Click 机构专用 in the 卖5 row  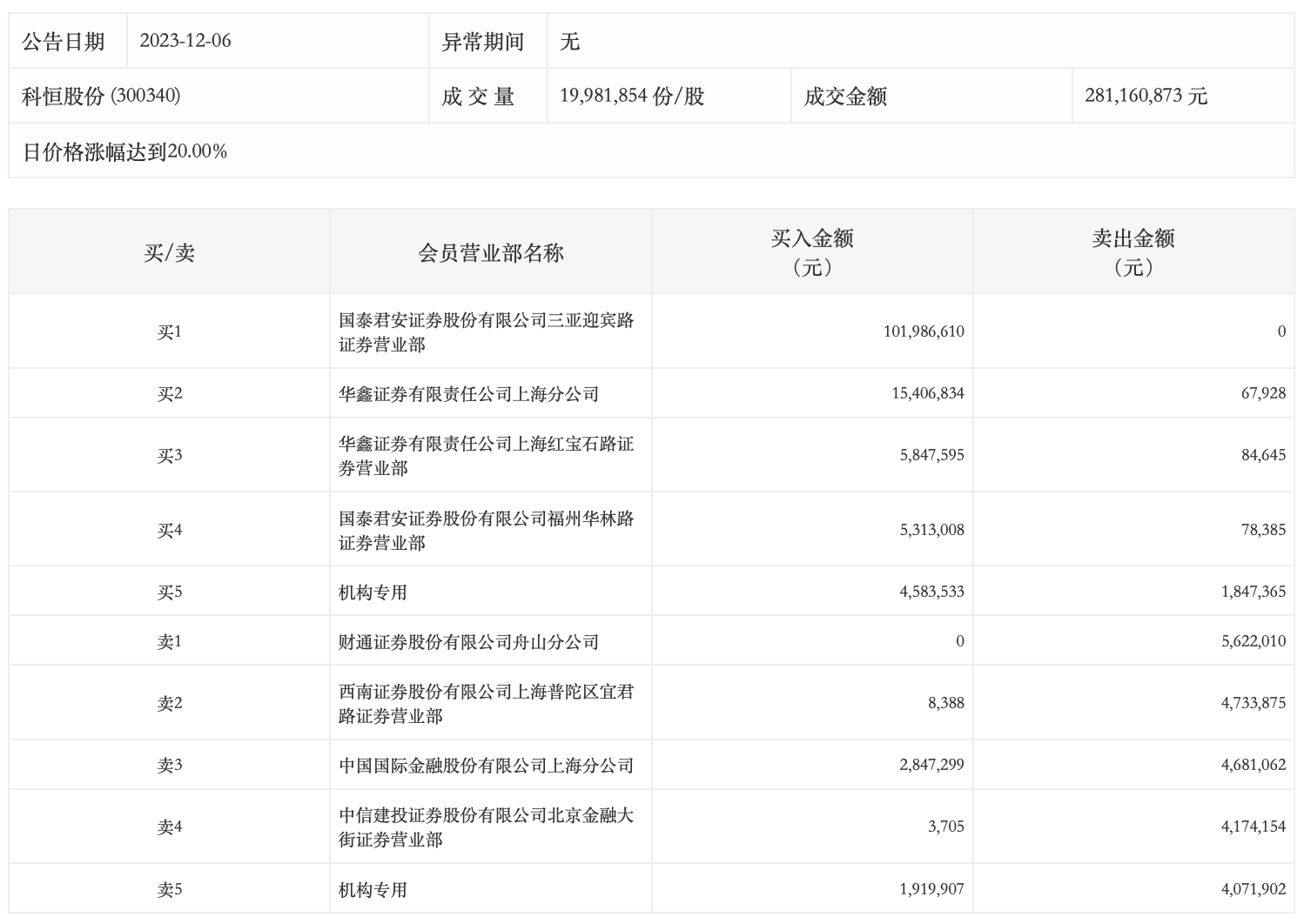click(x=373, y=890)
